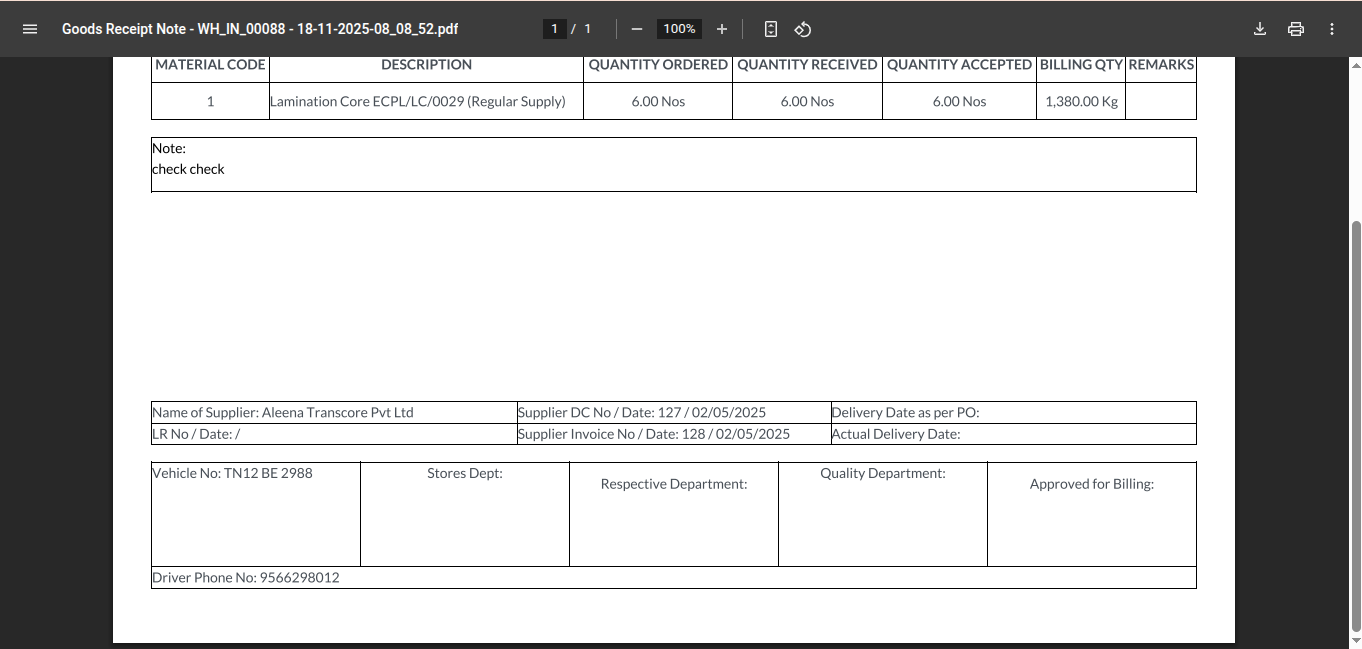Click the scroll down arrow

point(1355,641)
